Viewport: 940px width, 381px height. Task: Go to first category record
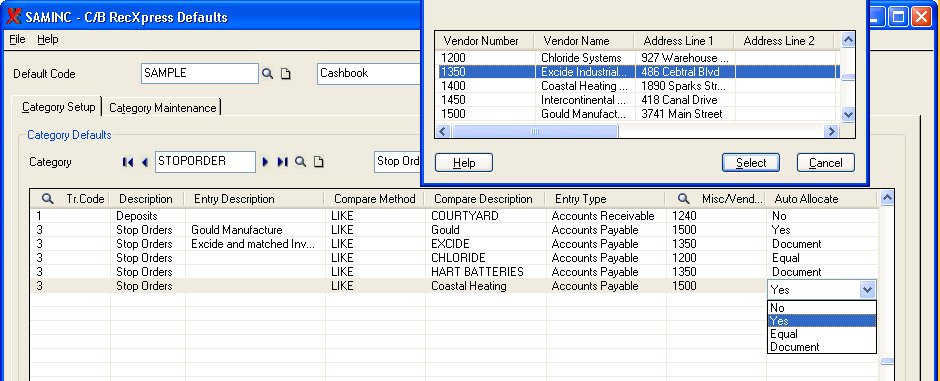point(127,162)
